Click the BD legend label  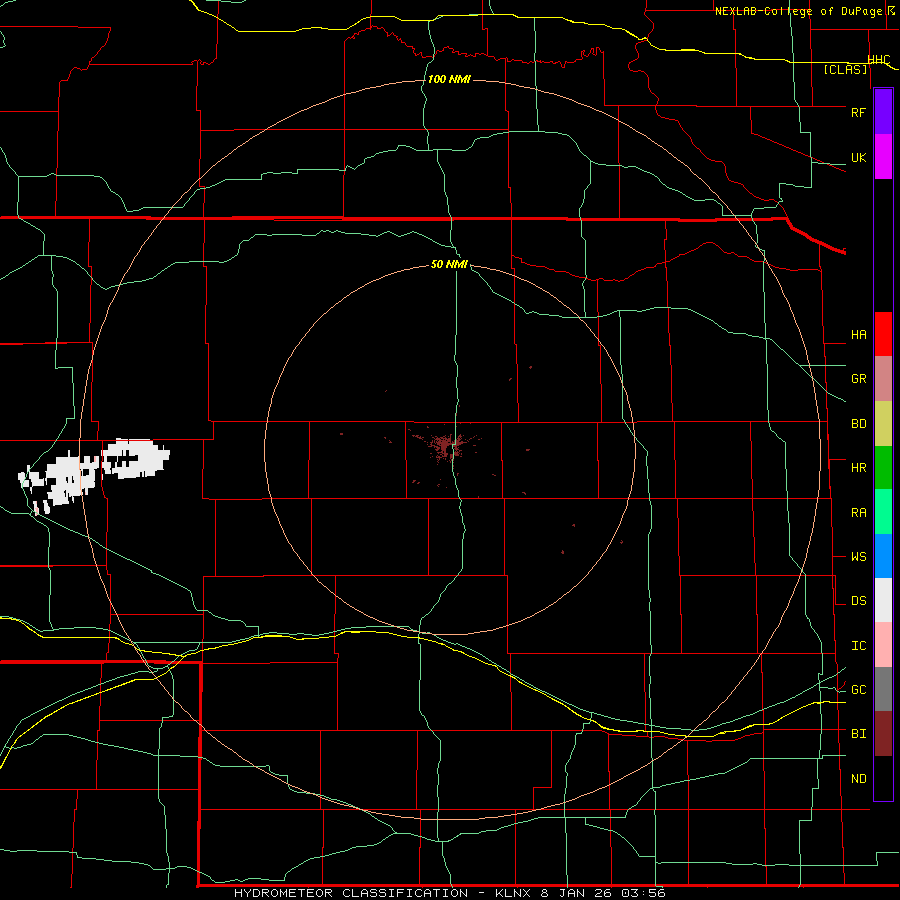(858, 424)
